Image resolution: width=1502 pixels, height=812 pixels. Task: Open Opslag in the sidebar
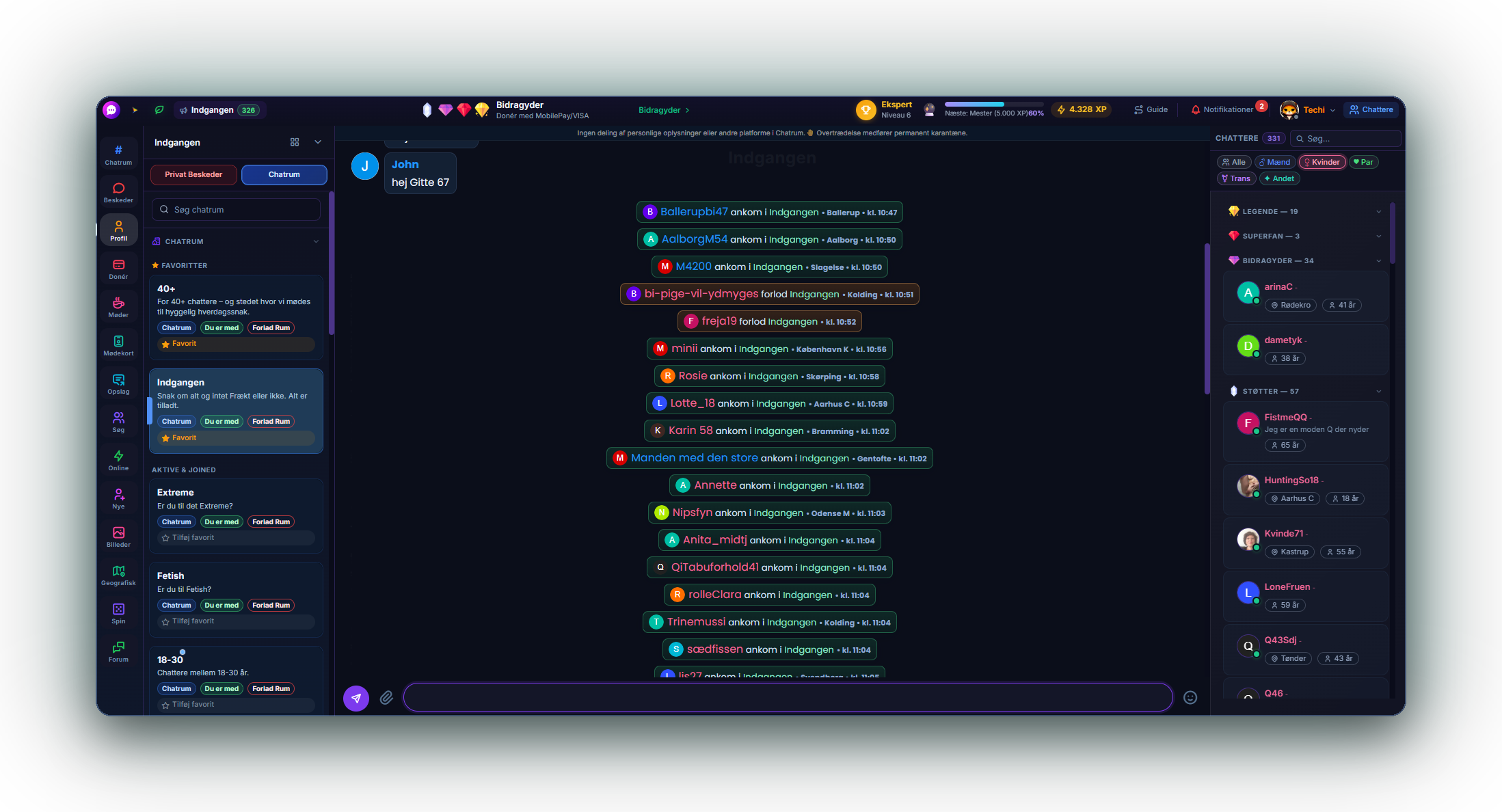click(x=118, y=384)
